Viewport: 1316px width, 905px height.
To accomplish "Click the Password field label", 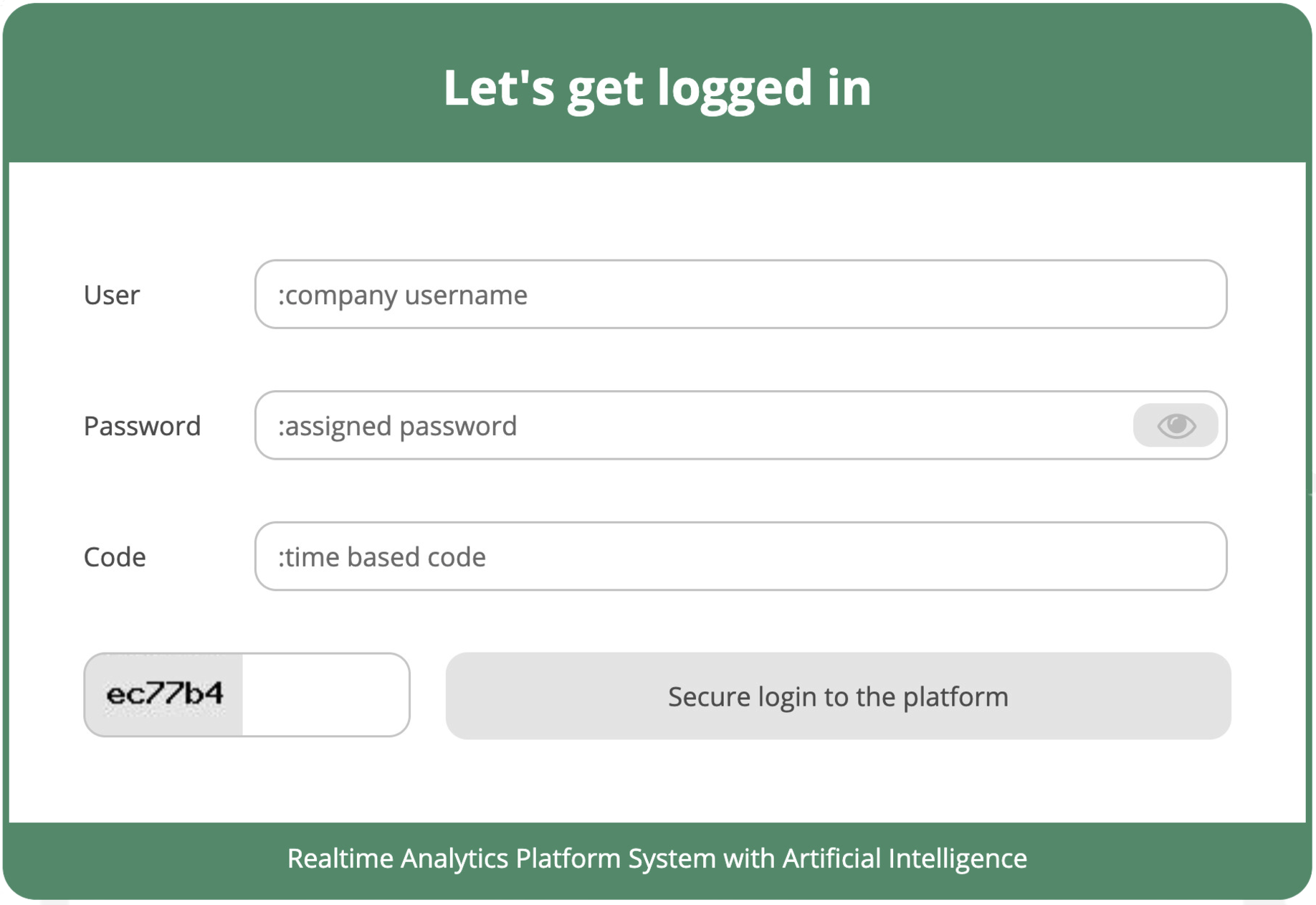I will pyautogui.click(x=142, y=426).
